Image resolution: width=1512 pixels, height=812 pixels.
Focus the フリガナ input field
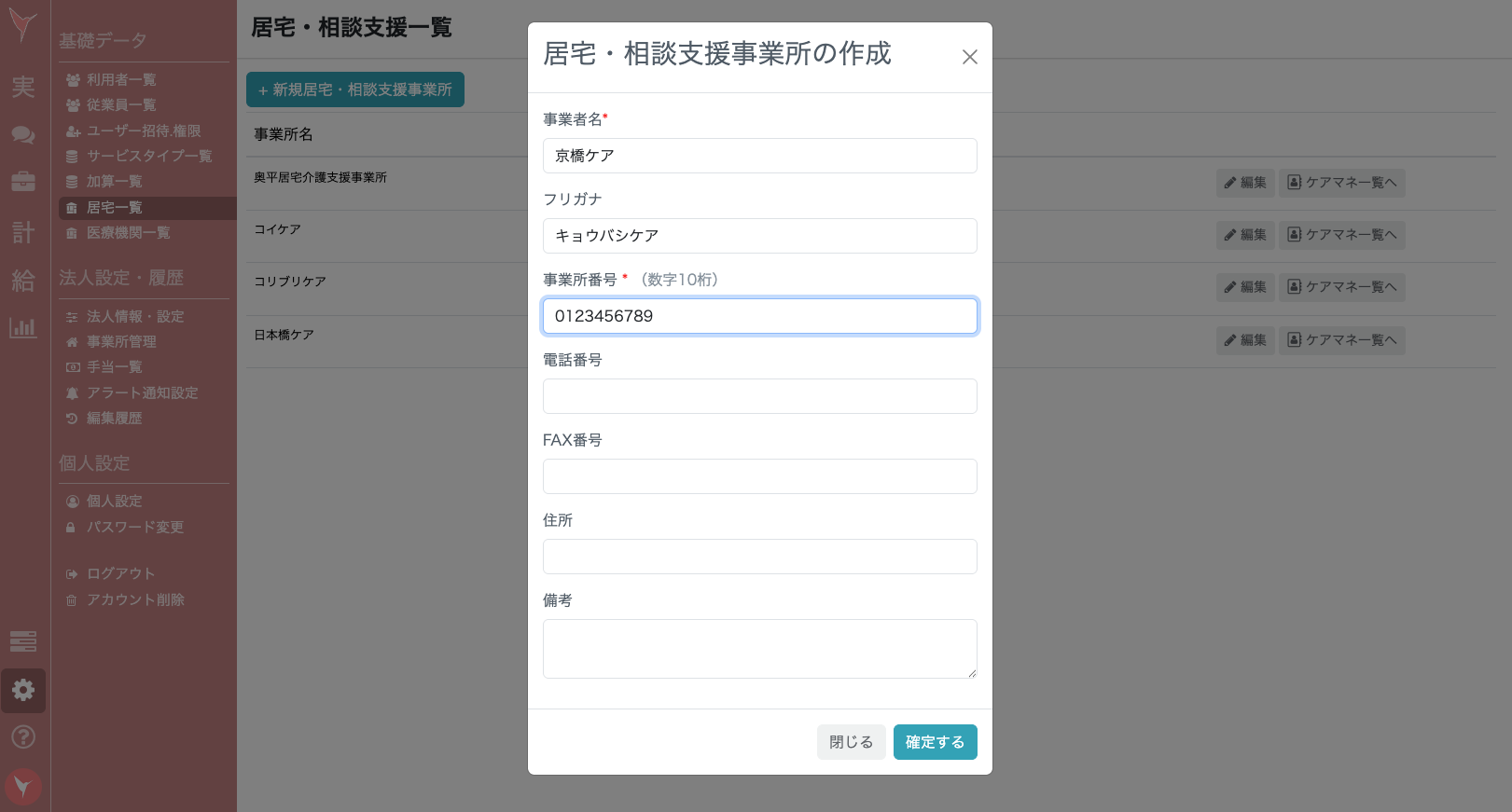[760, 236]
